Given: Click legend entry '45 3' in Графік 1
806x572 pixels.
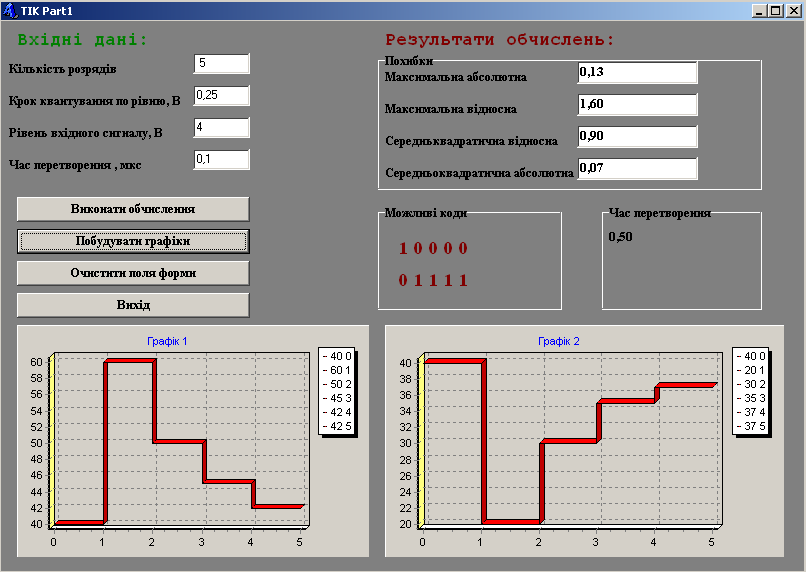Looking at the screenshot, I should click(337, 398).
